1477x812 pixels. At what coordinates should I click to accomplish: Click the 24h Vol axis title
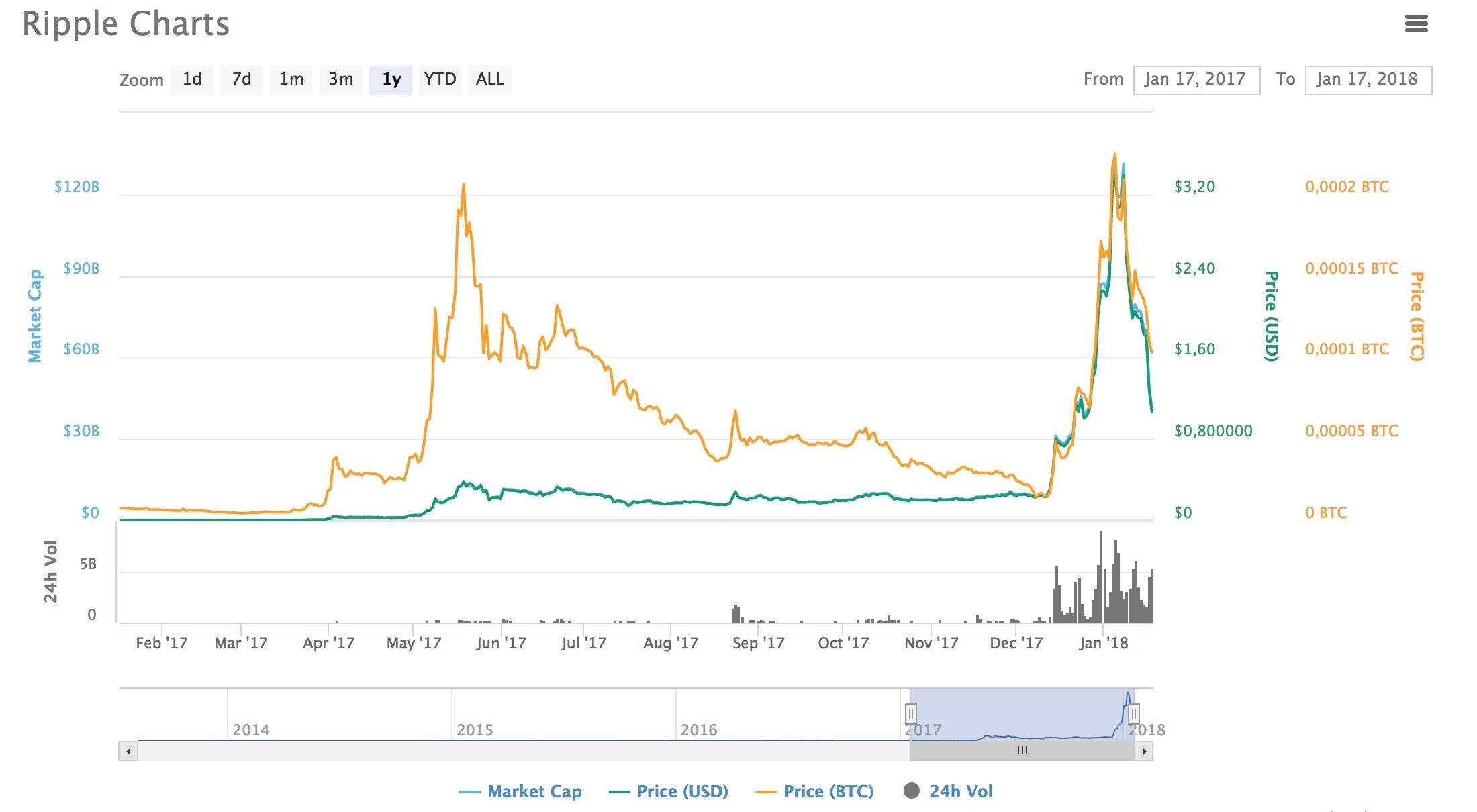click(x=51, y=571)
